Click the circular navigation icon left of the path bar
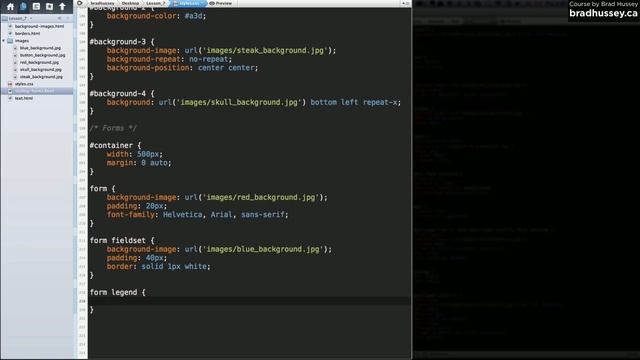Viewport: 640px width, 360px height. [x=80, y=3]
